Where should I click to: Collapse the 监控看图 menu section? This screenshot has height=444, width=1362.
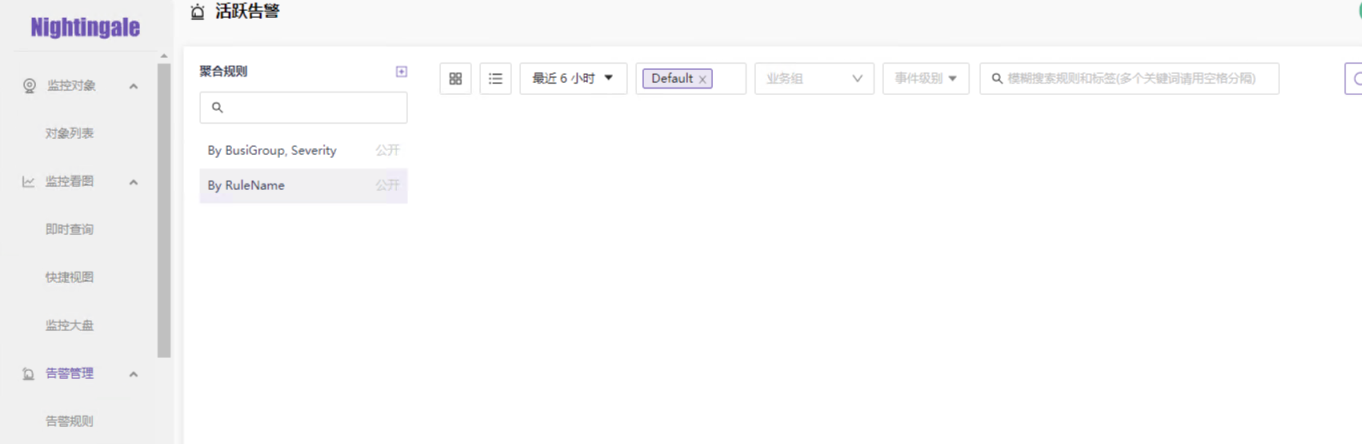pos(133,182)
